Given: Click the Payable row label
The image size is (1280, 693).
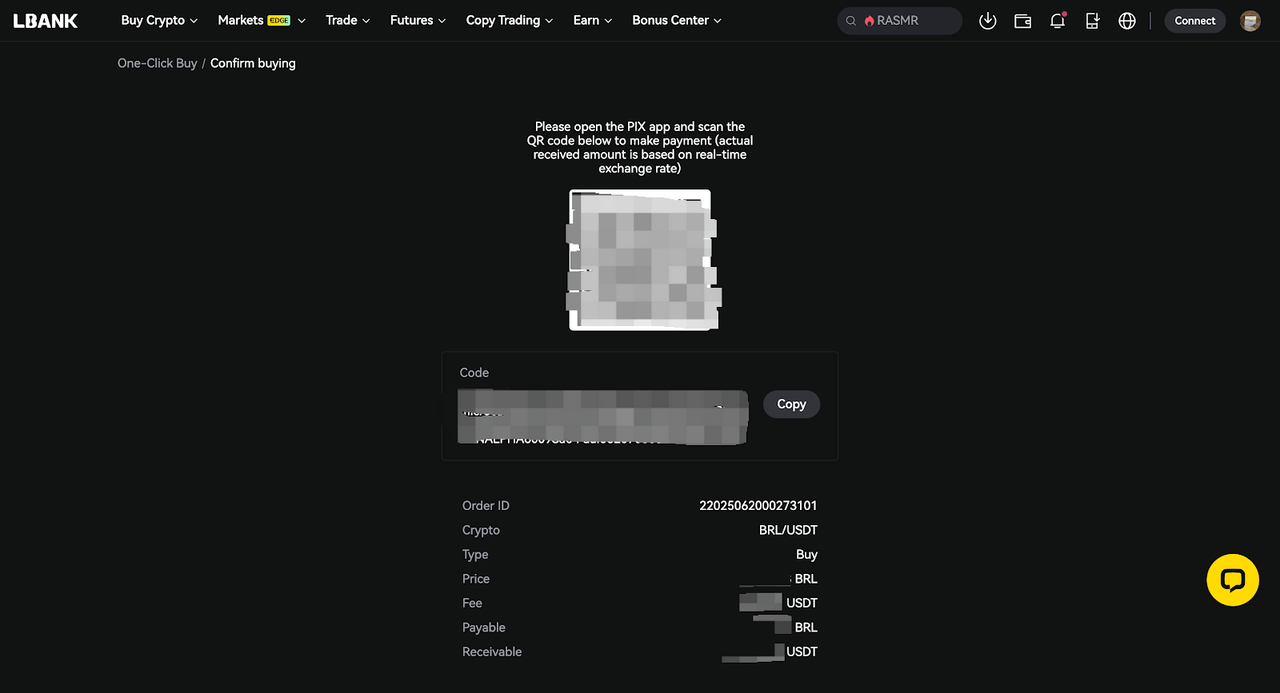Looking at the screenshot, I should click(484, 627).
